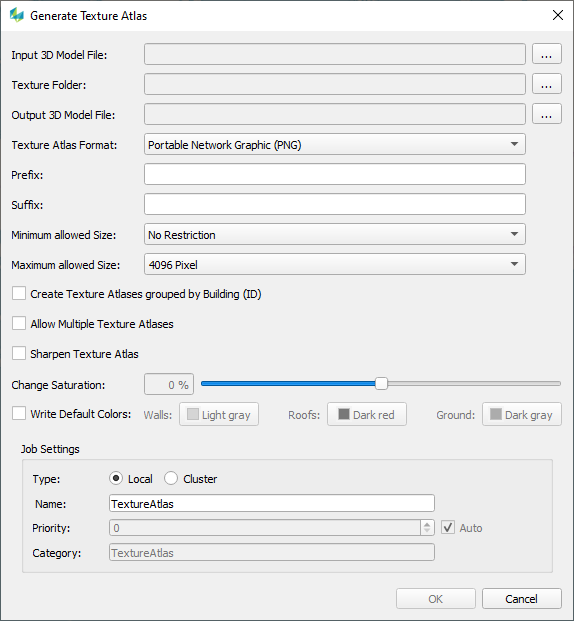Select the Cluster job type

pos(171,478)
